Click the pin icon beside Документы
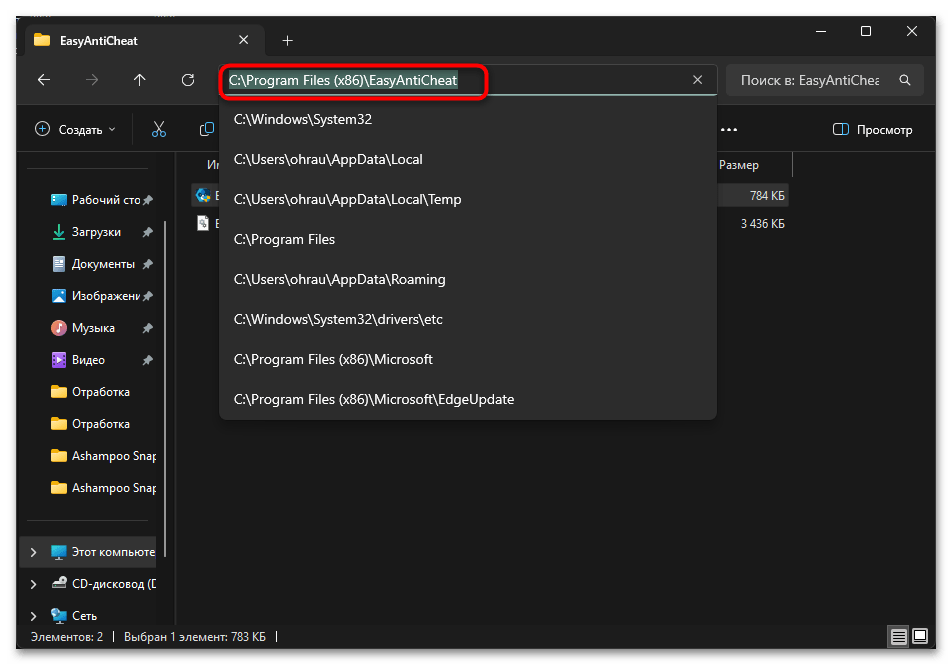The image size is (952, 665). [148, 264]
